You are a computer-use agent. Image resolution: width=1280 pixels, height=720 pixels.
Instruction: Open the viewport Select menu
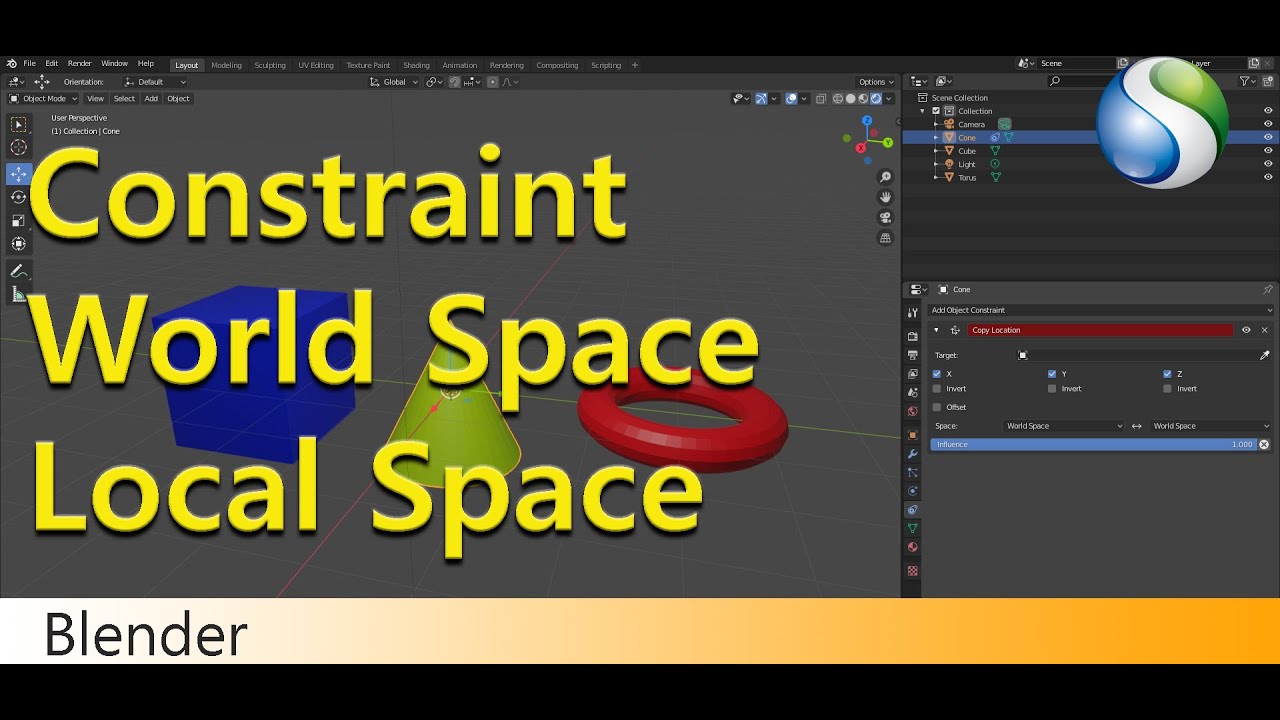(124, 98)
